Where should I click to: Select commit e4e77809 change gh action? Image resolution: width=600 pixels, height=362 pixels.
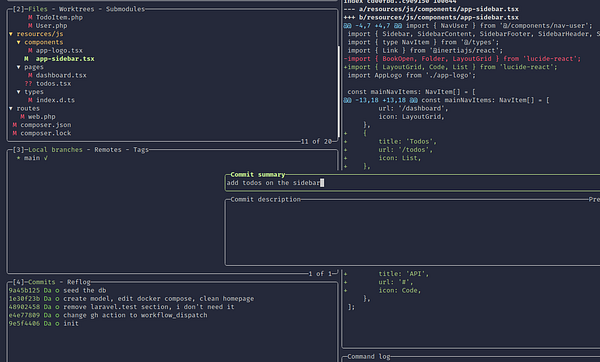tap(108, 315)
